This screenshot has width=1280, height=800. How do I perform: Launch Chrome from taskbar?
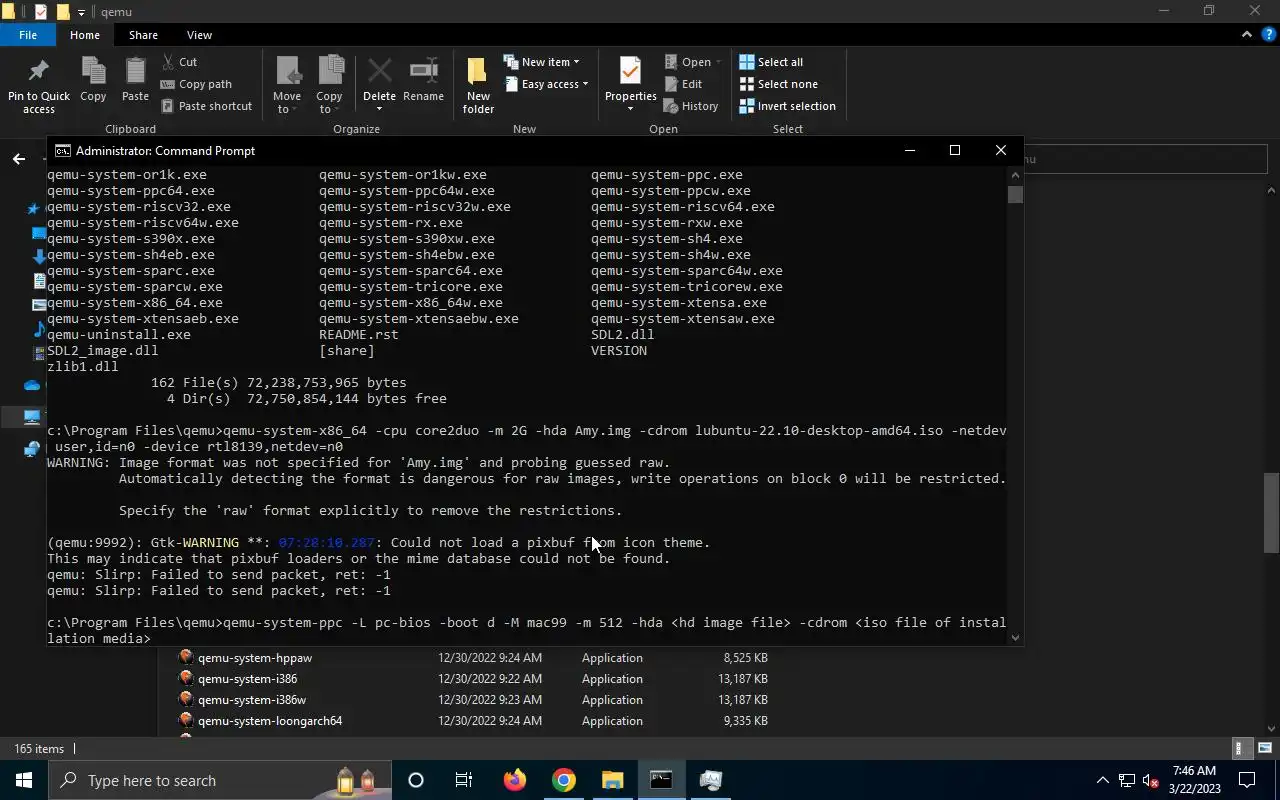tap(563, 780)
